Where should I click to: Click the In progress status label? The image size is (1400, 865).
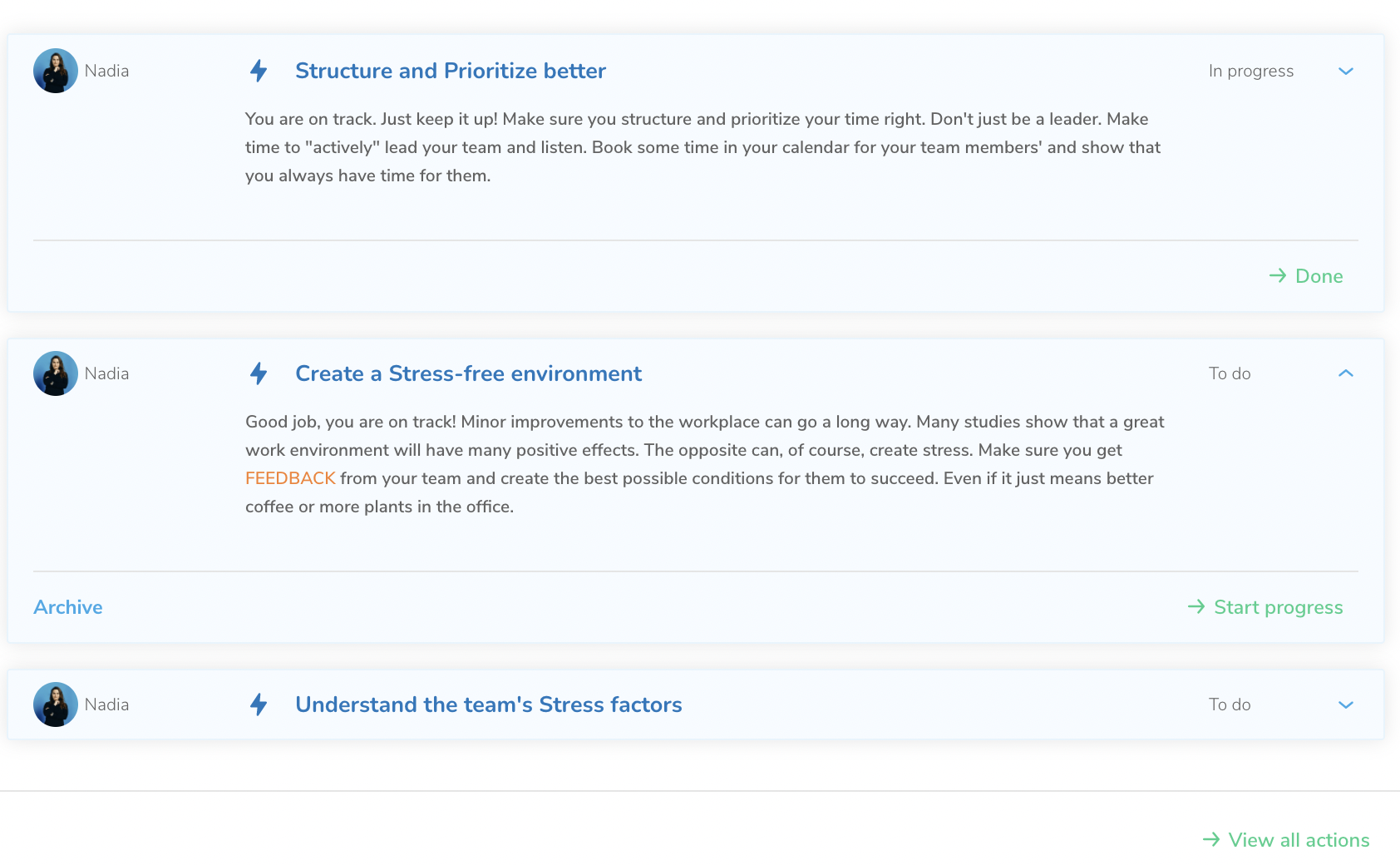[1251, 71]
